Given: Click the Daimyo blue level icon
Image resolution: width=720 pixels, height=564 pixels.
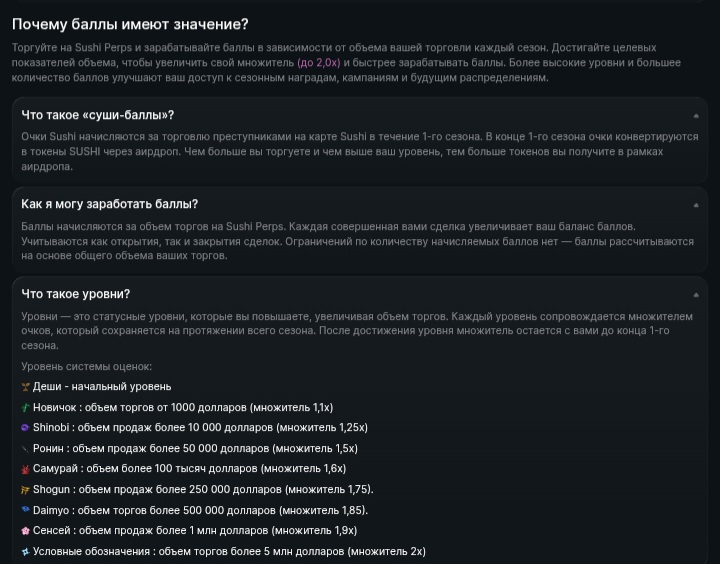Looking at the screenshot, I should pyautogui.click(x=25, y=510).
